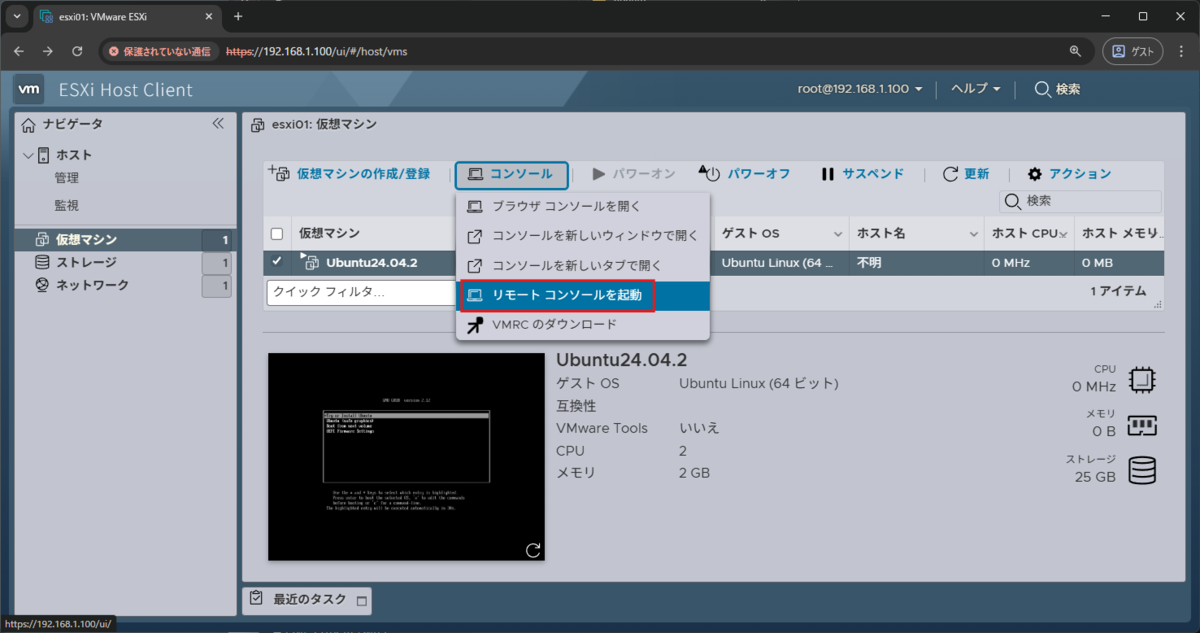Collapse the ホスト tree node

(x=28, y=155)
